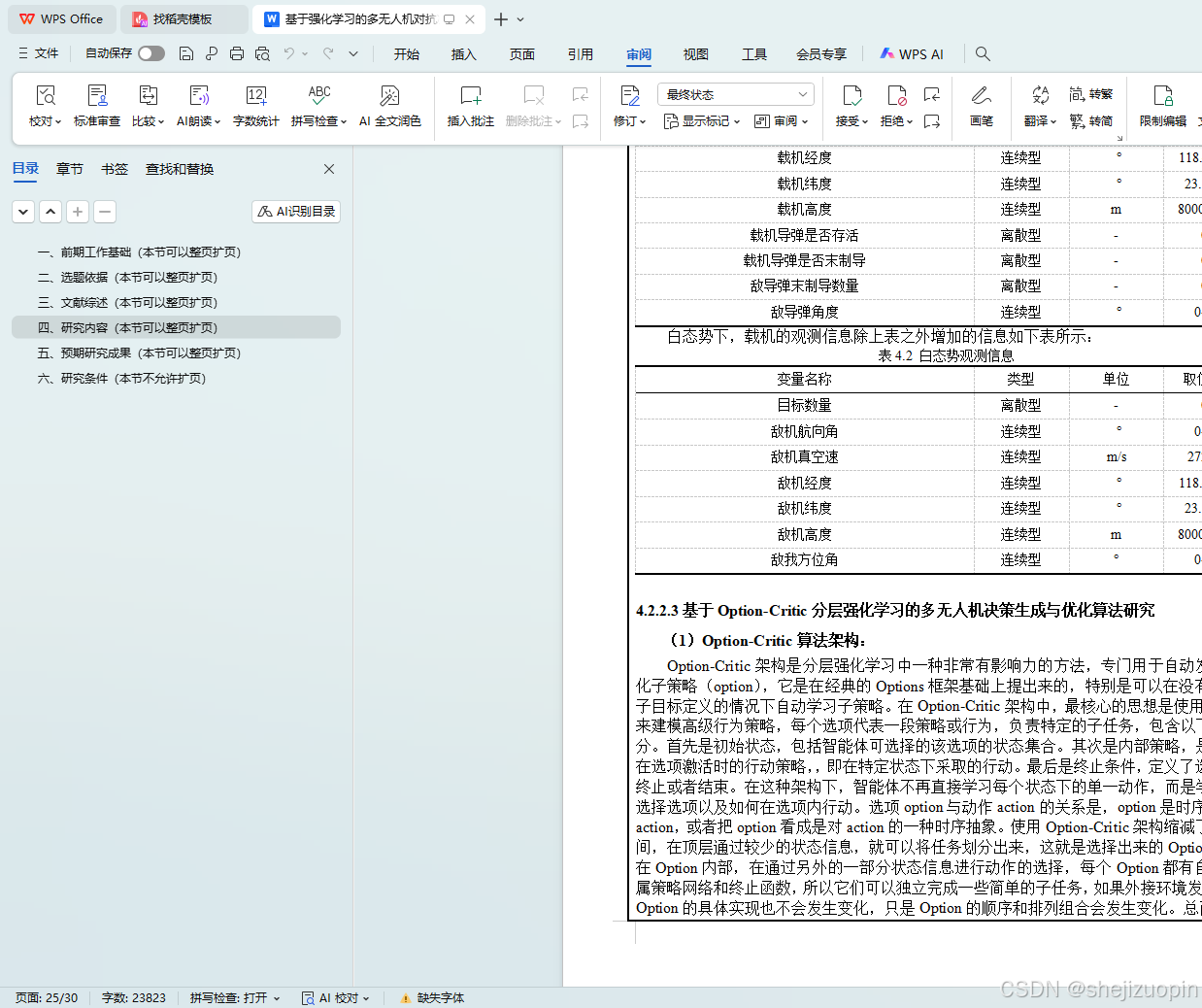Click the new tab plus button
This screenshot has height=1008, width=1202.
tap(501, 19)
